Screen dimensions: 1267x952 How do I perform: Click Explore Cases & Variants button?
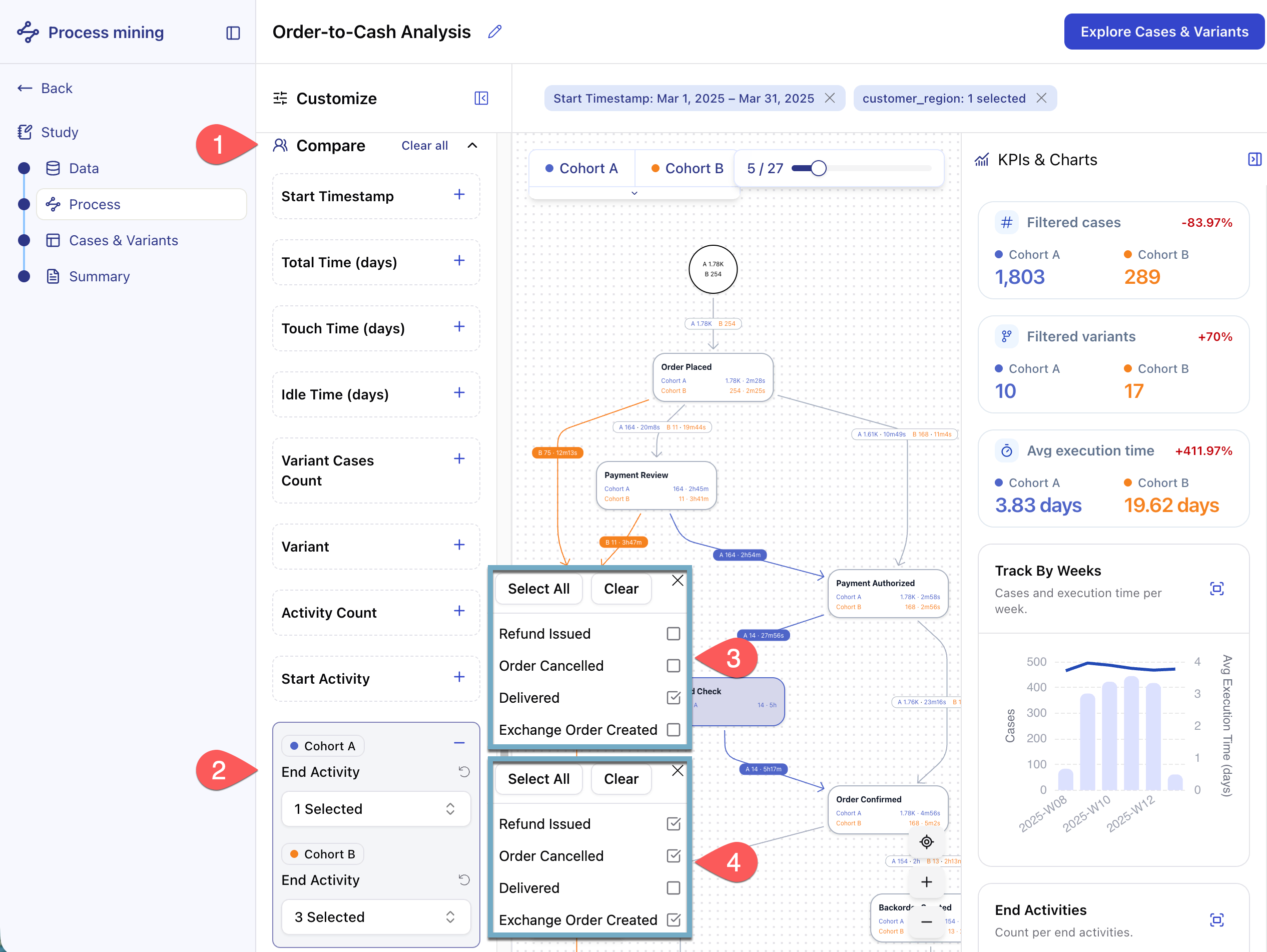1164,32
